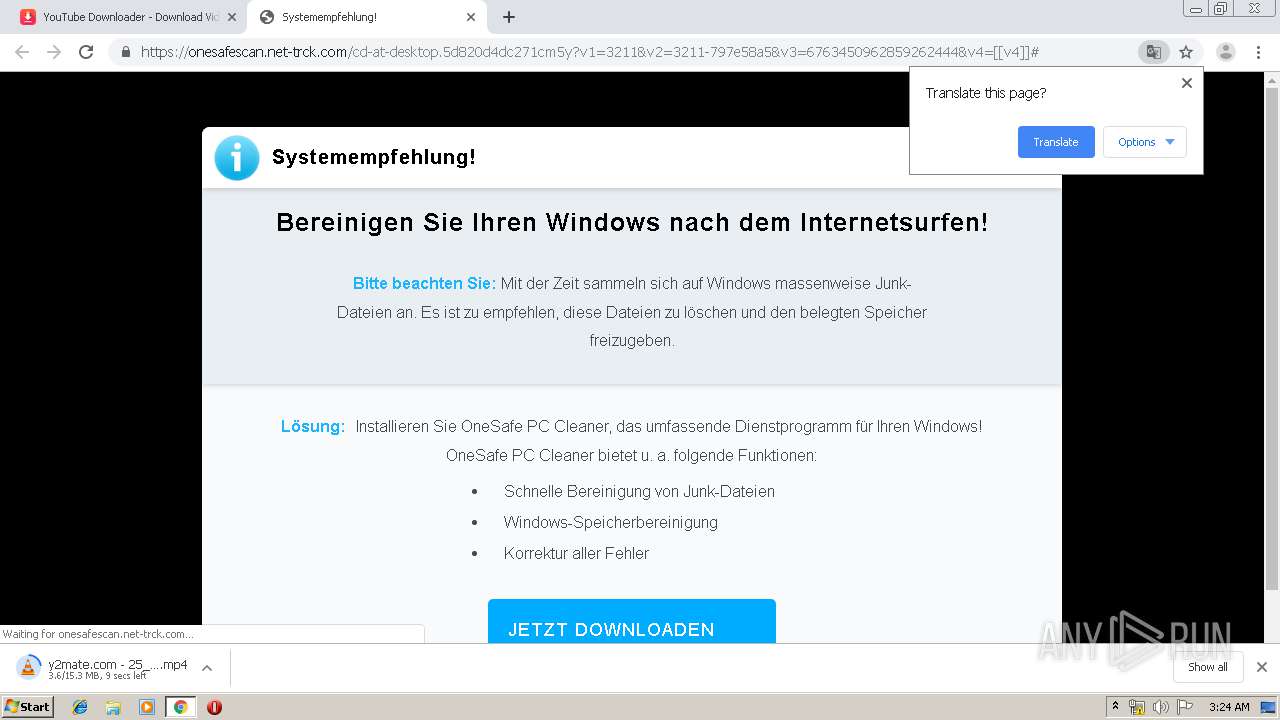This screenshot has height=720, width=1280.
Task: Open the user profile avatar icon
Action: [1225, 52]
